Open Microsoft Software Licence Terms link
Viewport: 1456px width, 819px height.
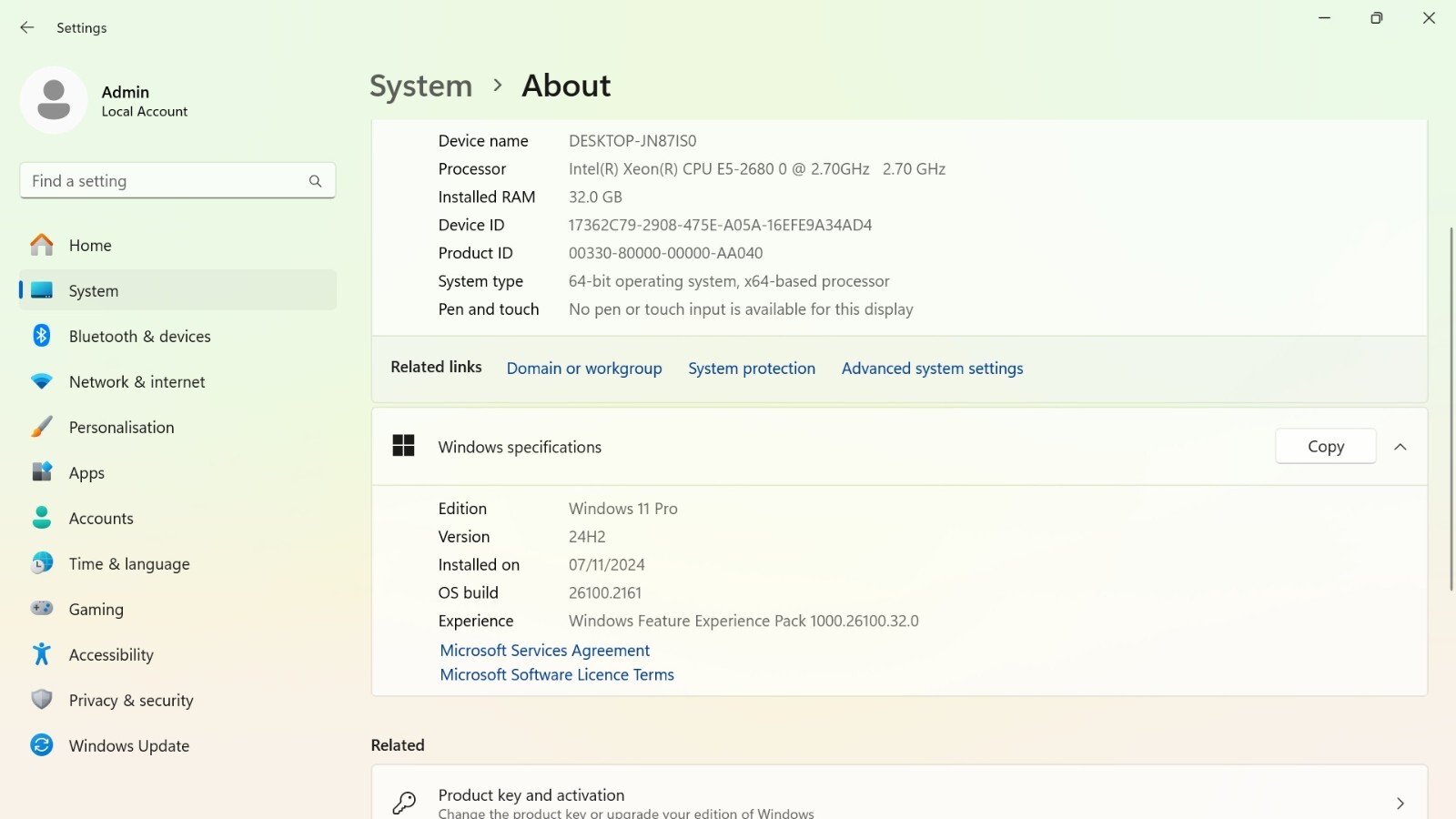[557, 675]
